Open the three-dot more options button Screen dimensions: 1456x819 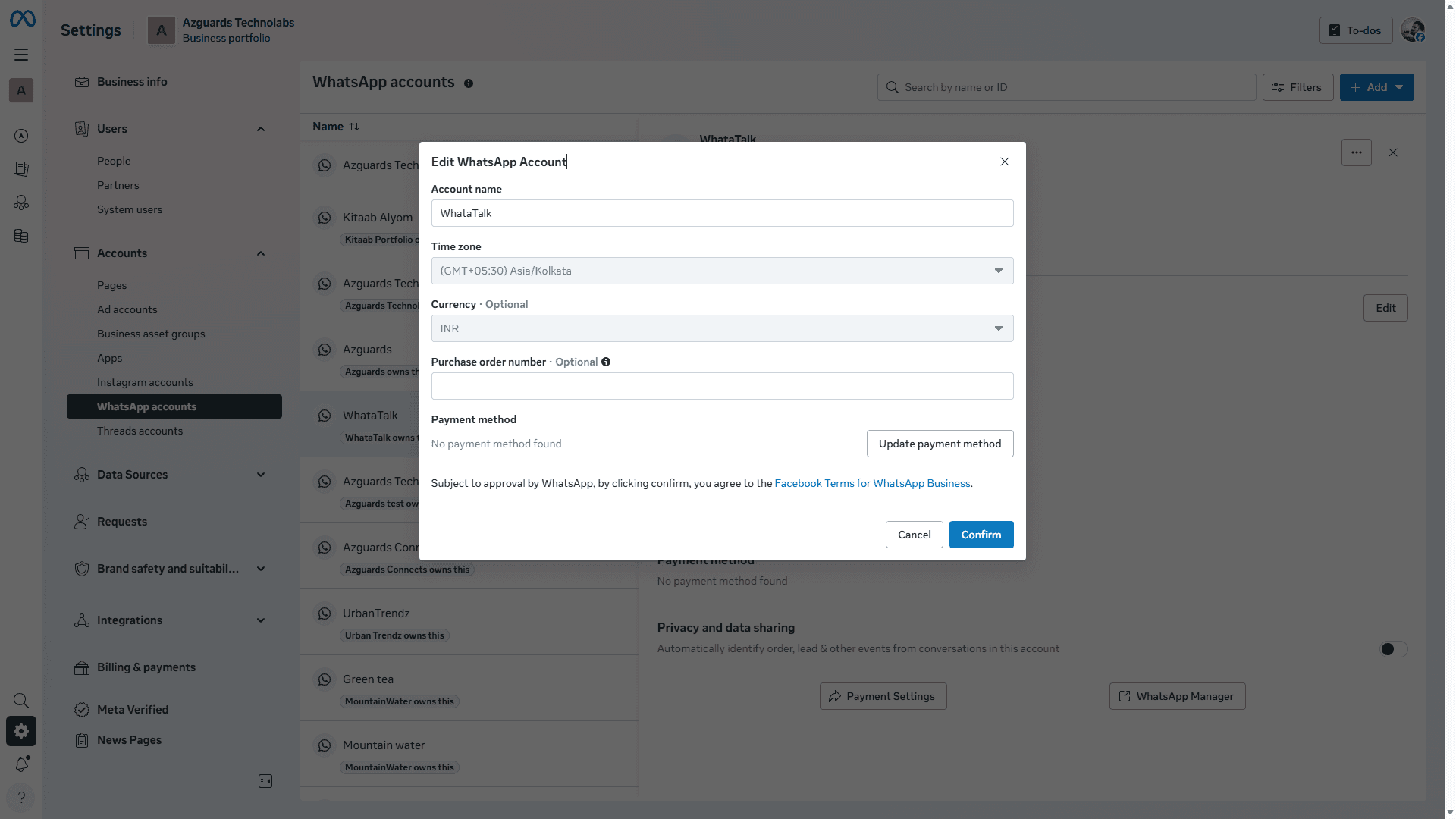pyautogui.click(x=1357, y=152)
